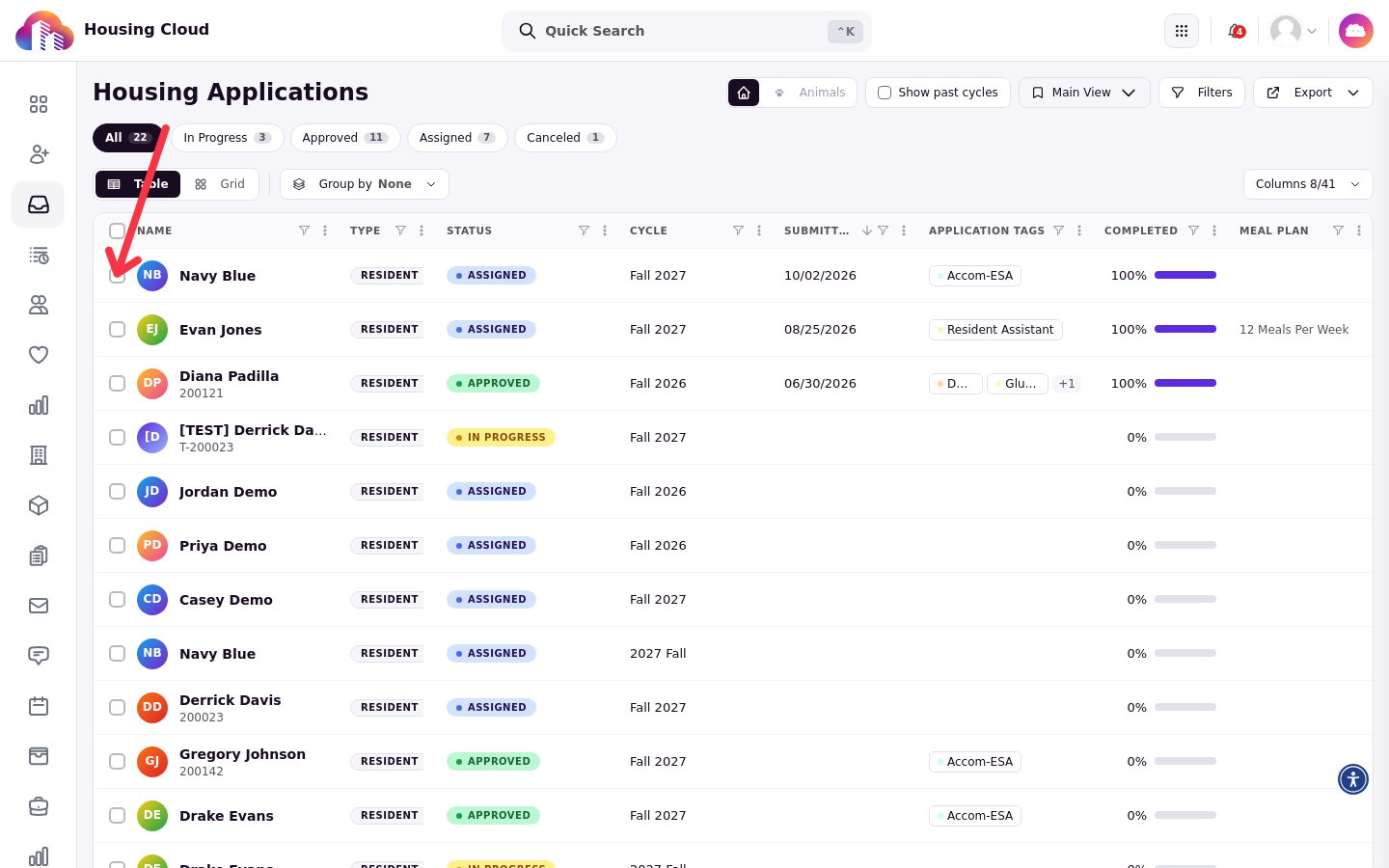Image resolution: width=1389 pixels, height=868 pixels.
Task: Select housing mode home icon toggle
Action: pos(744,93)
